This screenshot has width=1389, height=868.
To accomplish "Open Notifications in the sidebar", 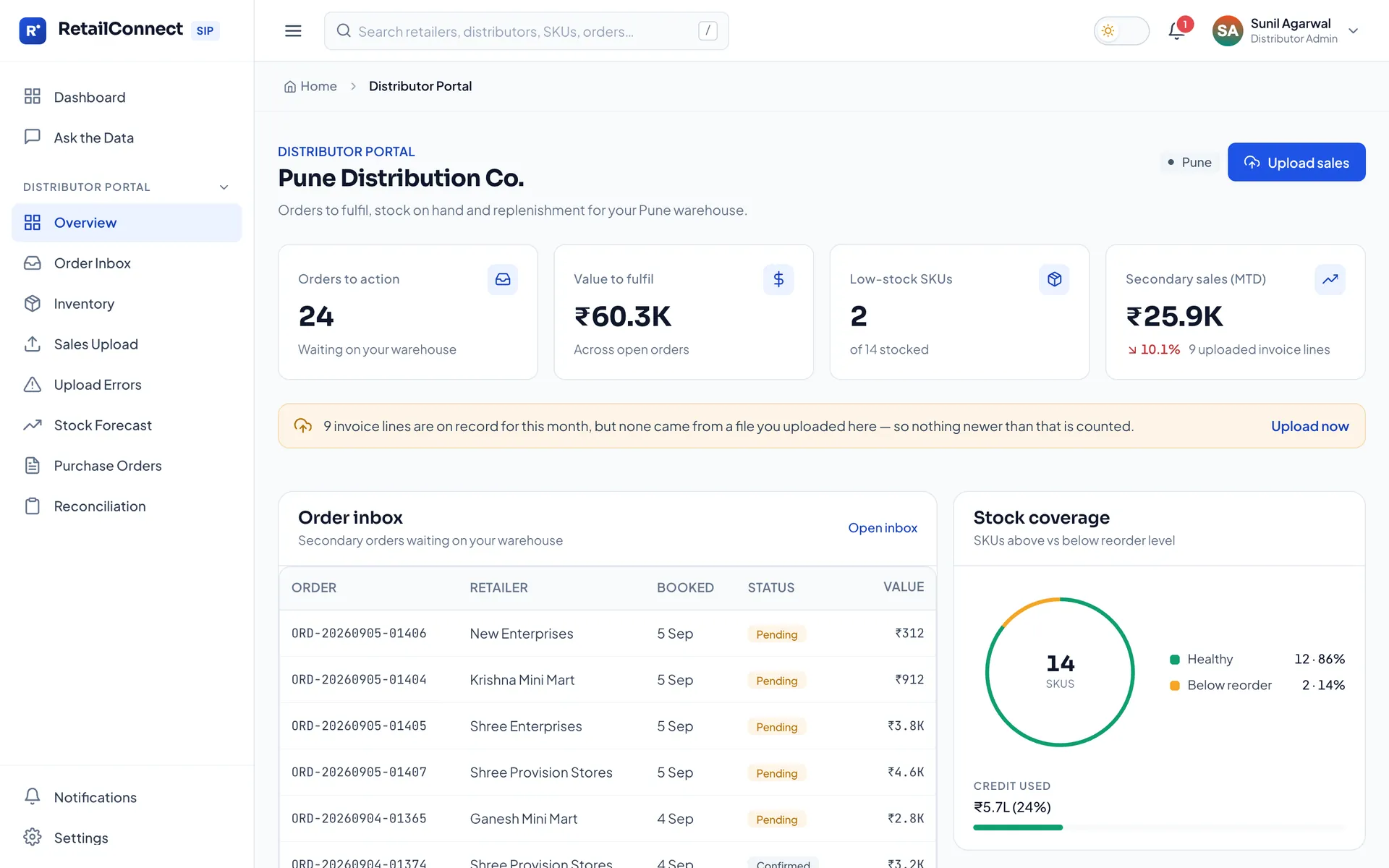I will point(127,797).
